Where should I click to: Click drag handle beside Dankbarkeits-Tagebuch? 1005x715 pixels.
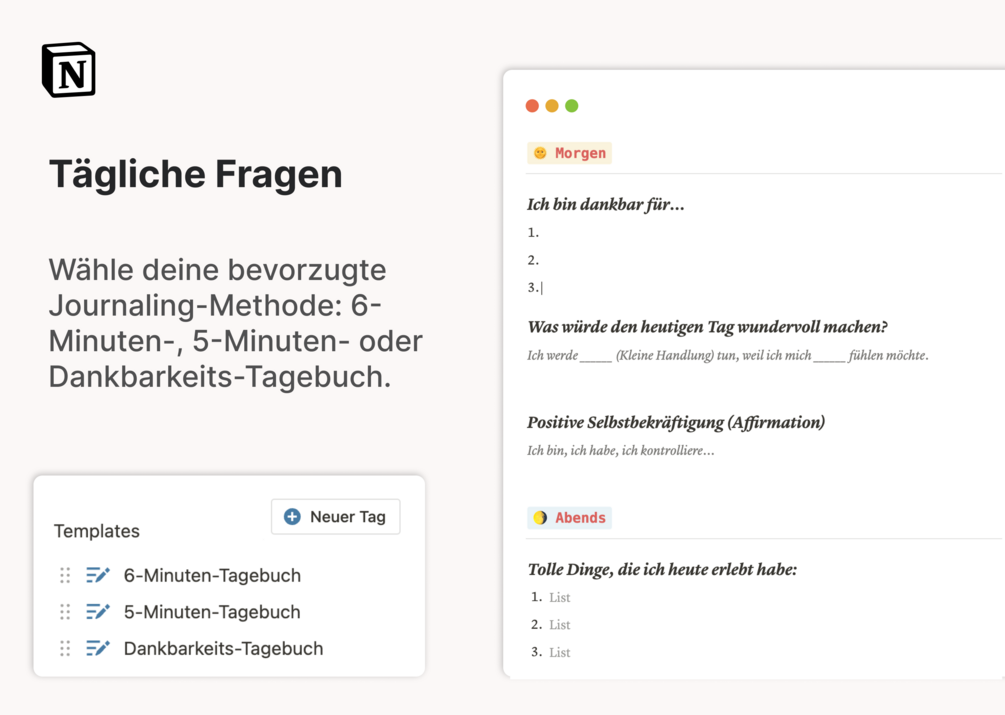[65, 648]
